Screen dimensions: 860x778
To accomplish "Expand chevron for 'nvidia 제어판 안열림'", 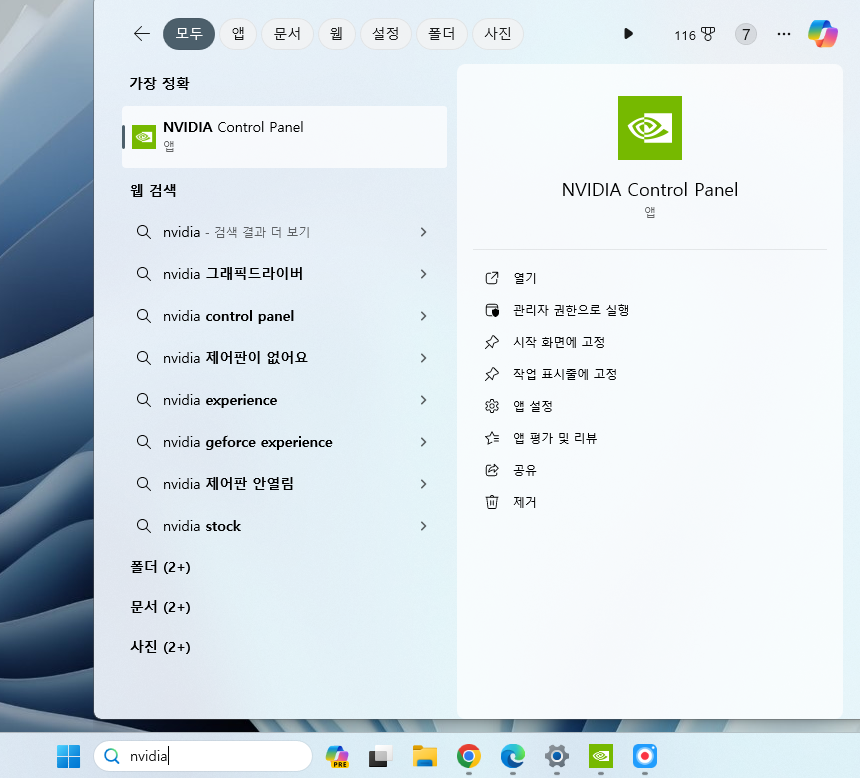I will [x=423, y=484].
